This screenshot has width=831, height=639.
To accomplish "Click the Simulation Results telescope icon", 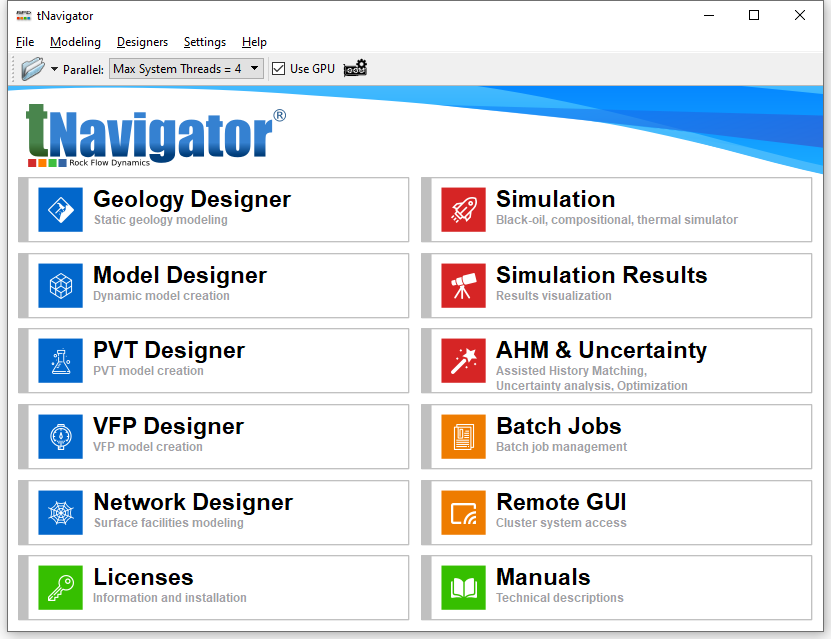I will click(463, 286).
